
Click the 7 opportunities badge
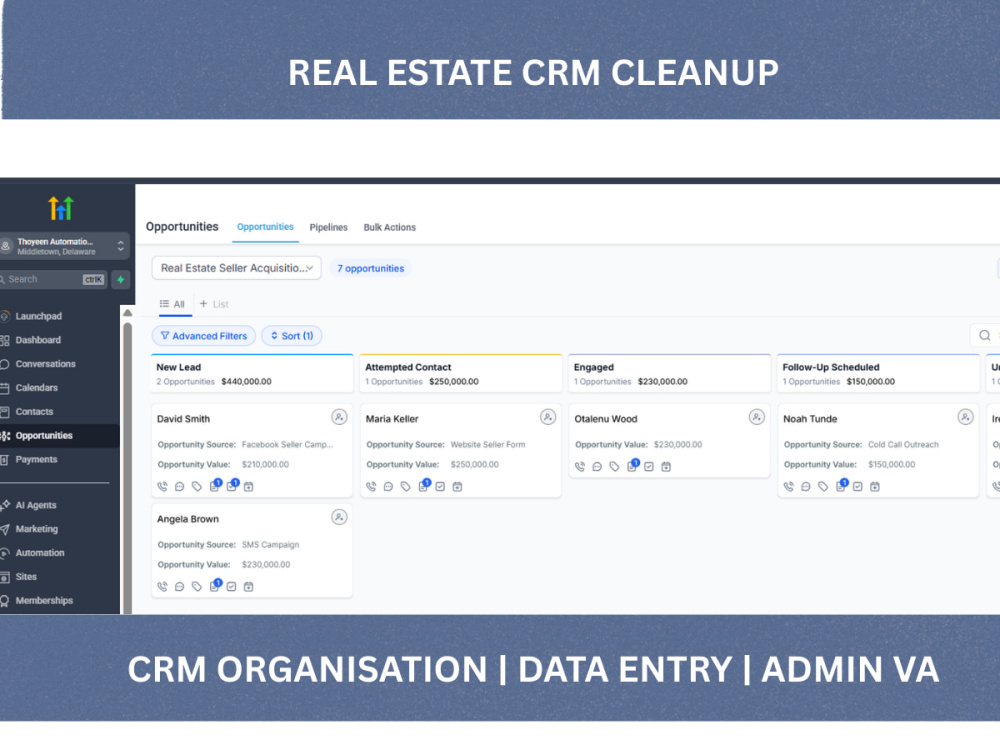(x=371, y=268)
